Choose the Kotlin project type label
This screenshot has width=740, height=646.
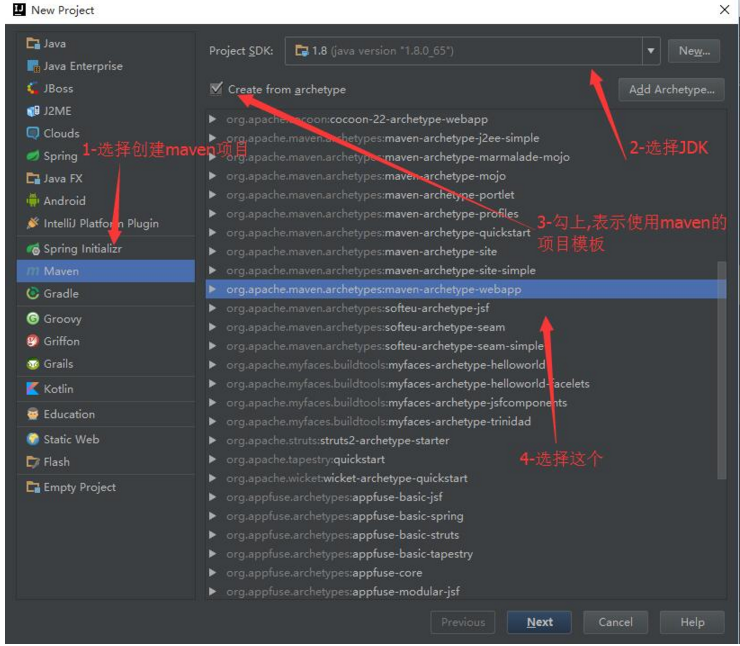point(59,389)
